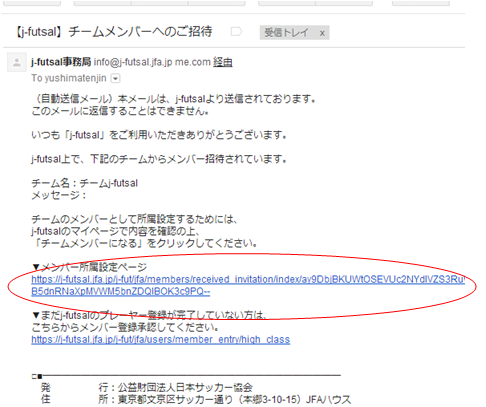
Task: Click the 住所 JFAハウス address line
Action: point(196,399)
